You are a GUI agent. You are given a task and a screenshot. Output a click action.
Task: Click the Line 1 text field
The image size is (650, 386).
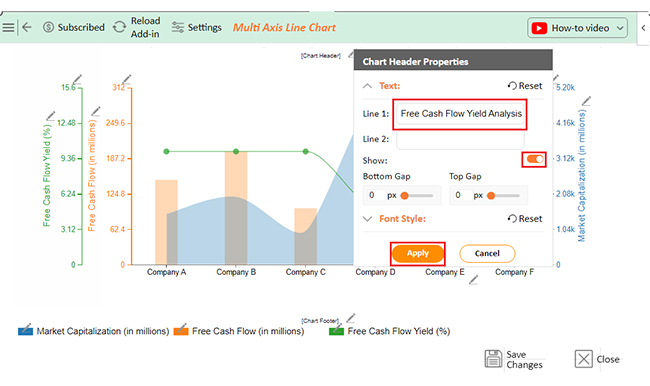pos(460,114)
